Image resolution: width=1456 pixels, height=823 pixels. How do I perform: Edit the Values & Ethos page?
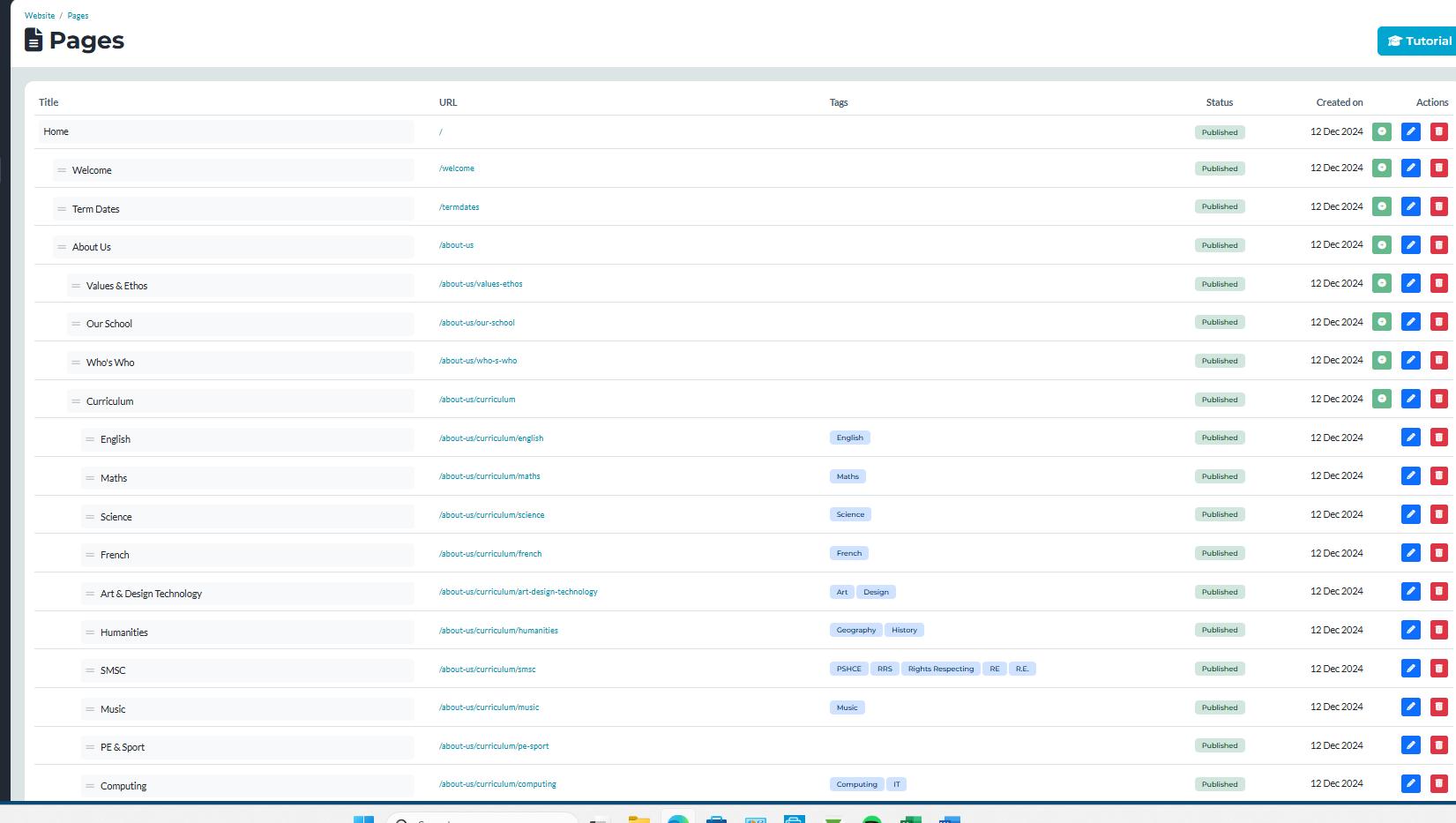point(1411,283)
